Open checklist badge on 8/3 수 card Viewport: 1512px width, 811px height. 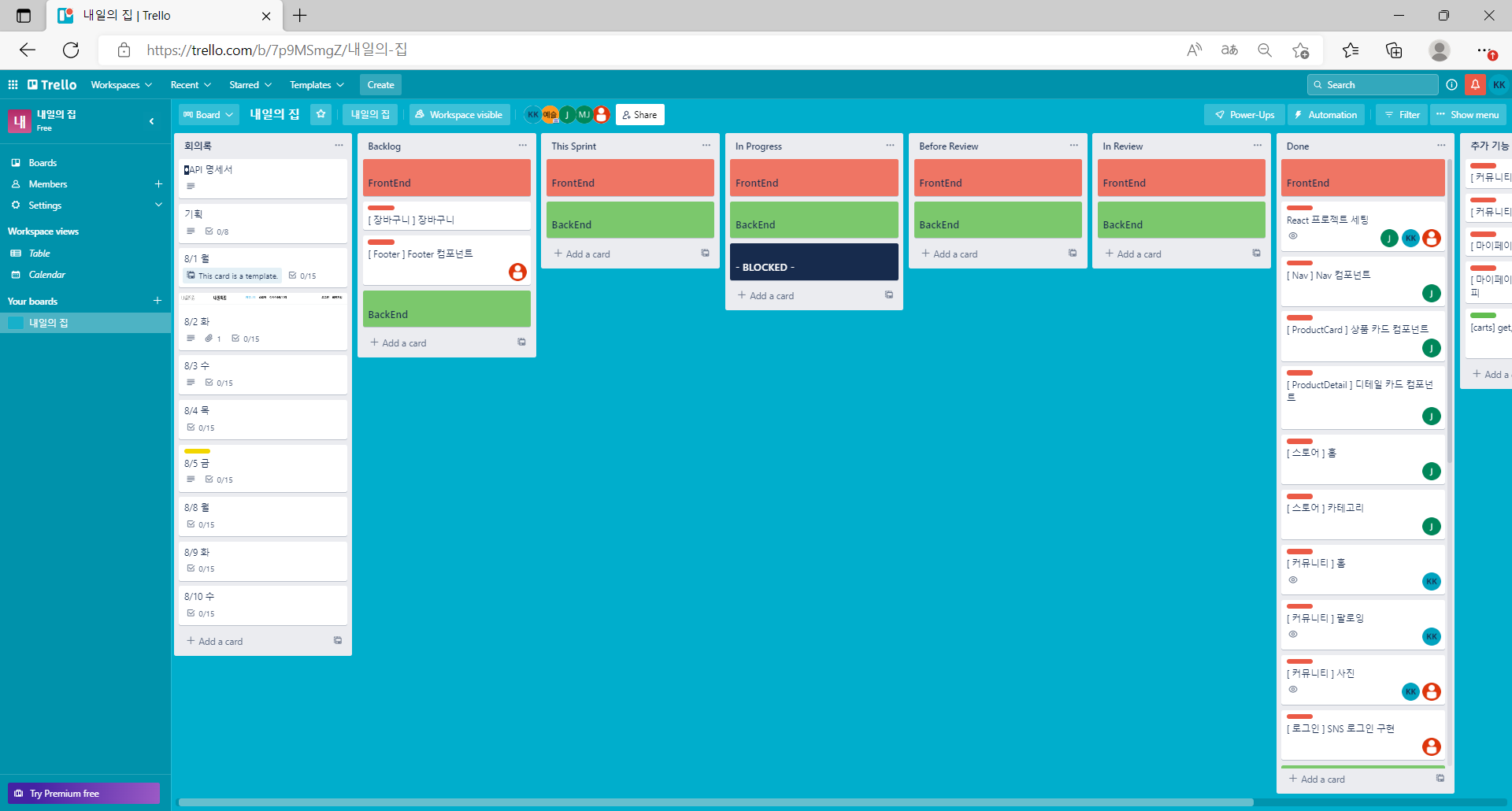pos(217,382)
